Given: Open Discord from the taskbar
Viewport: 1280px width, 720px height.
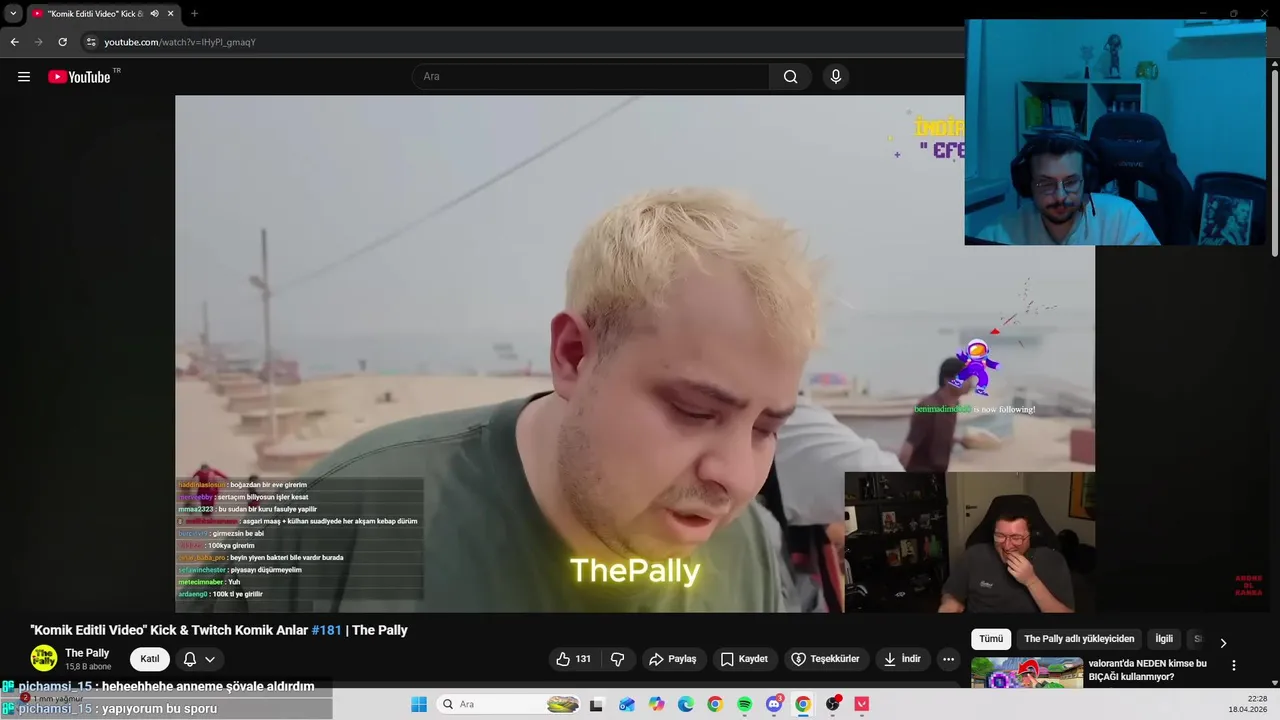Looking at the screenshot, I should point(773,704).
